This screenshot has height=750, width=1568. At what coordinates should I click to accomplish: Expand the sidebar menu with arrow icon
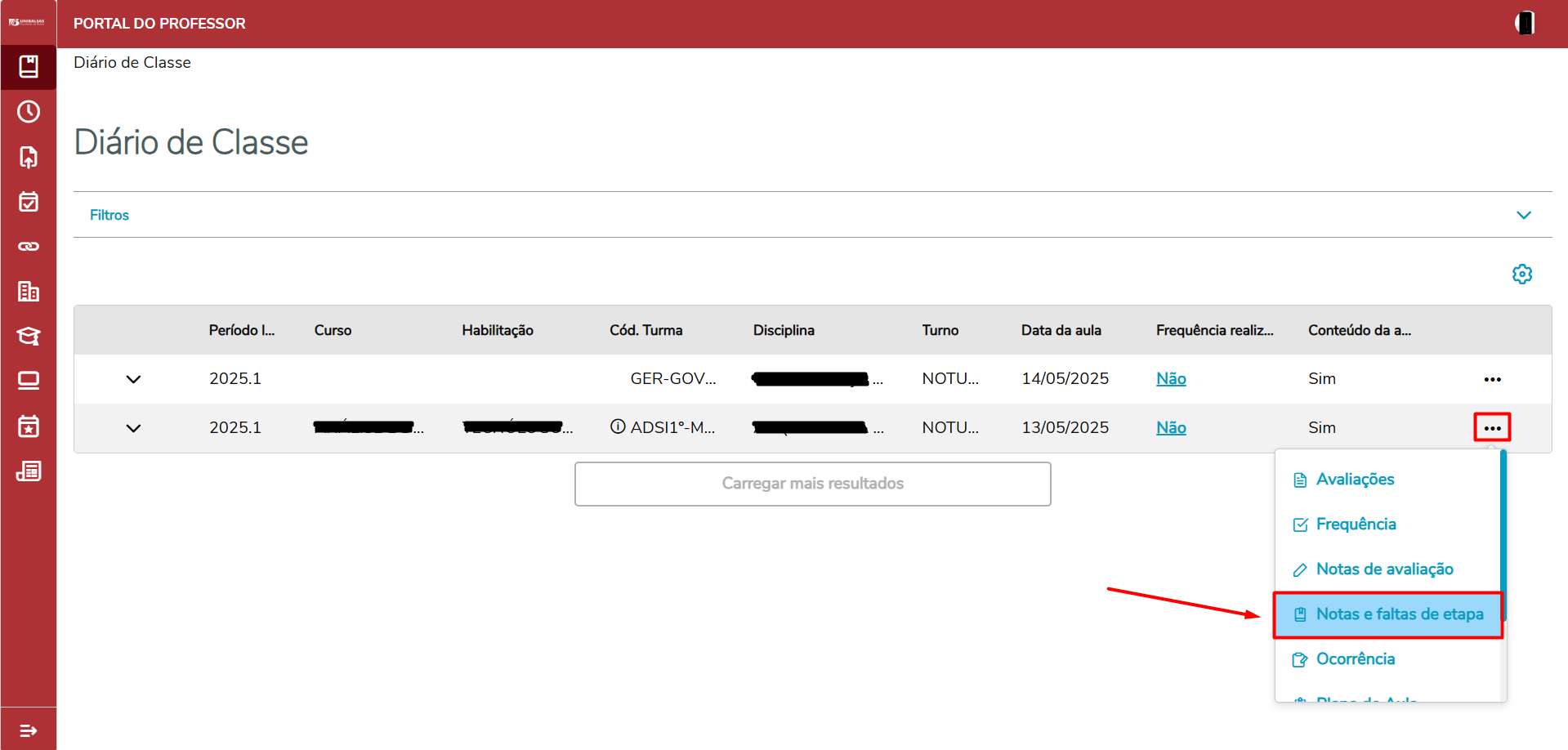(29, 730)
